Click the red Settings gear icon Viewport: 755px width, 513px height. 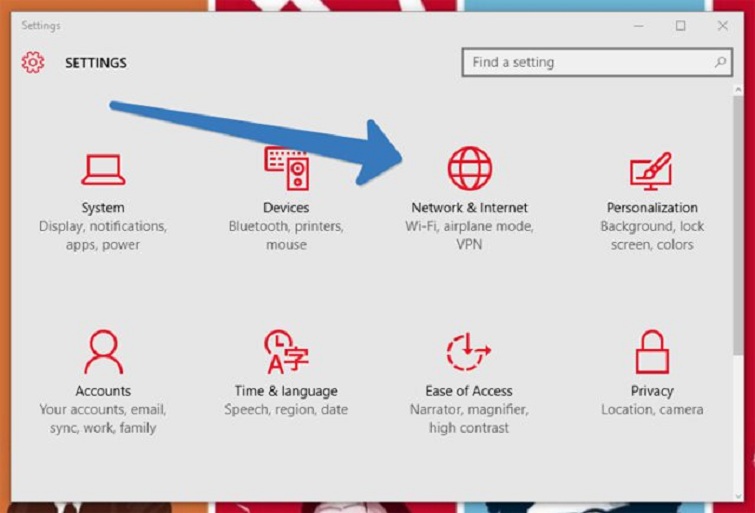click(33, 62)
